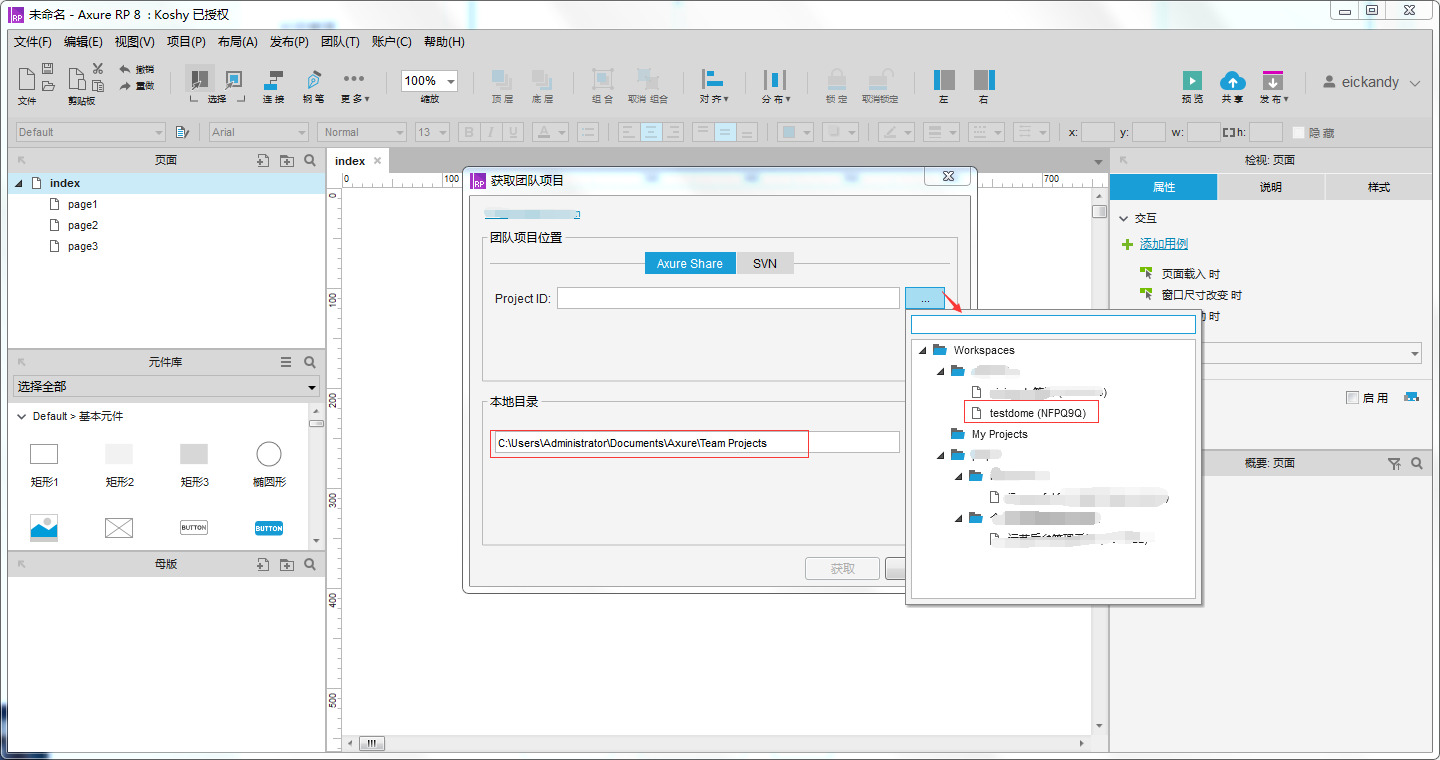Click the Cut scissors icon
This screenshot has height=760, width=1440.
click(x=98, y=68)
